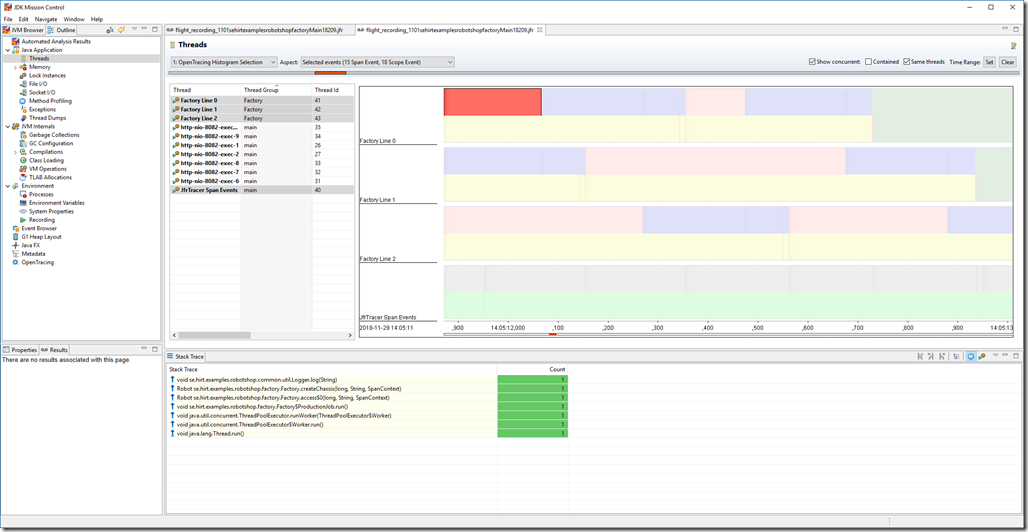Open the Metadata page
The width and height of the screenshot is (1028, 532).
pos(33,253)
